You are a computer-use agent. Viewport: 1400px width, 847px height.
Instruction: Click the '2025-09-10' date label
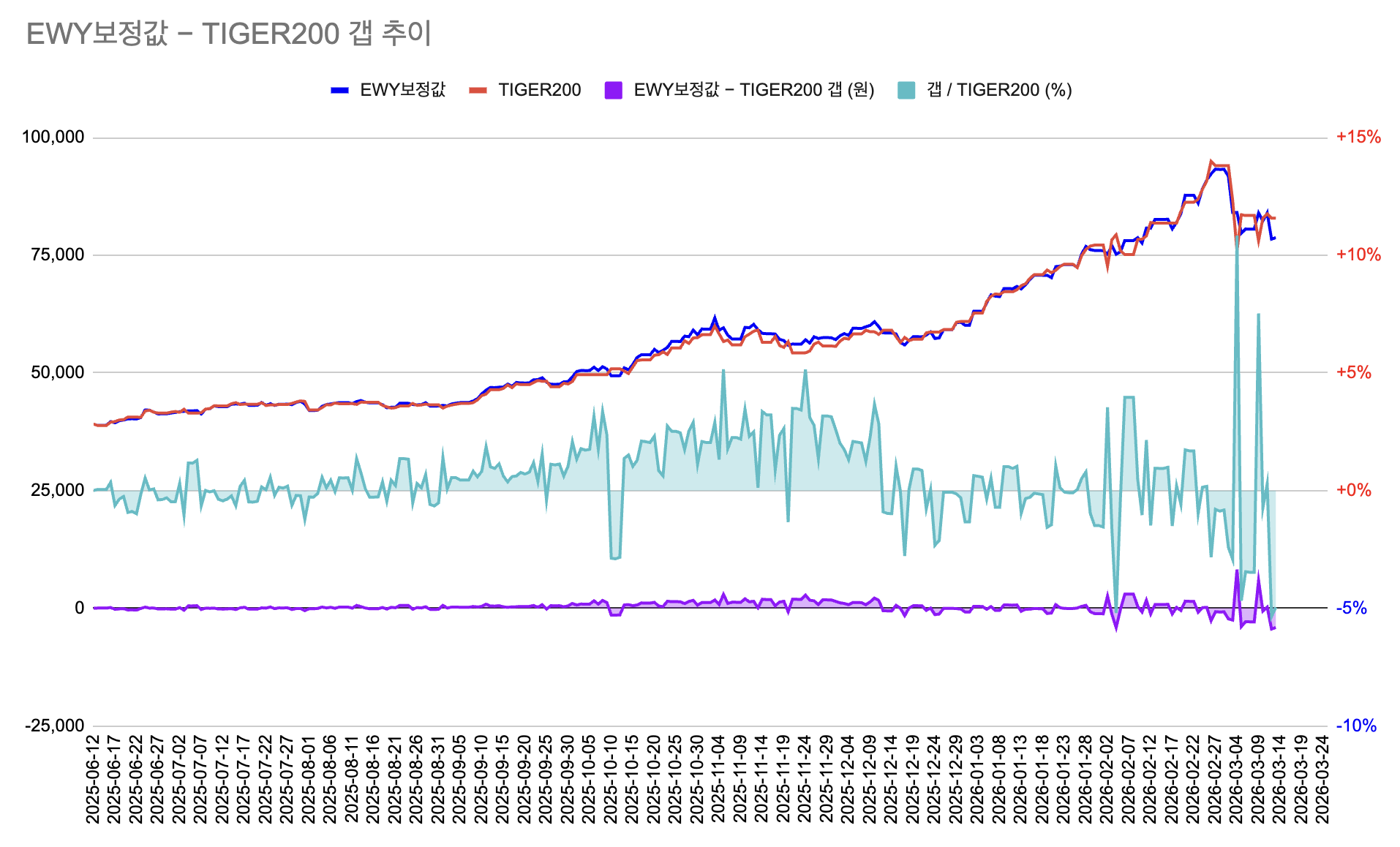(x=481, y=780)
